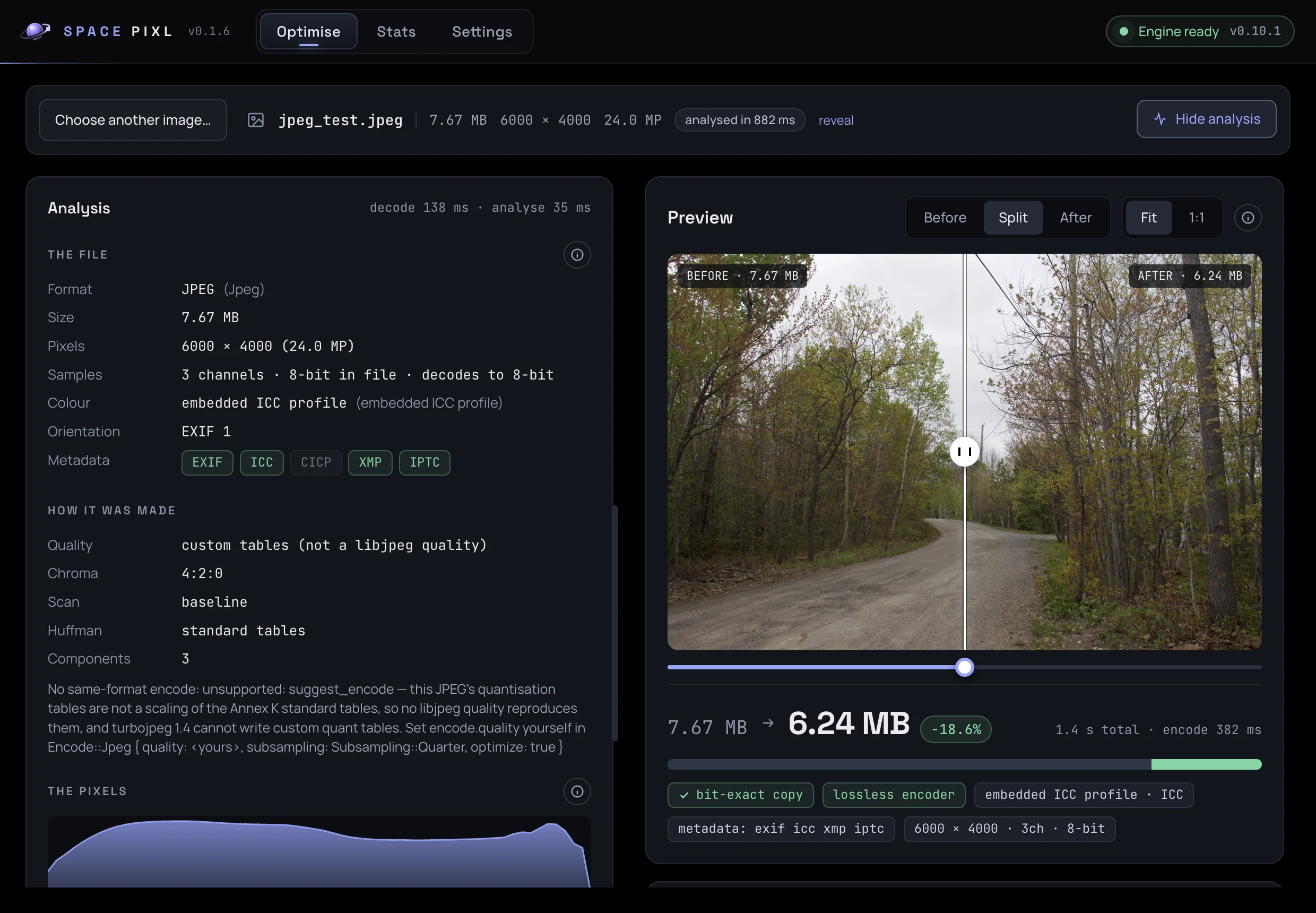
Task: Click the AFTER · 6.24 MB image label
Action: [1190, 275]
